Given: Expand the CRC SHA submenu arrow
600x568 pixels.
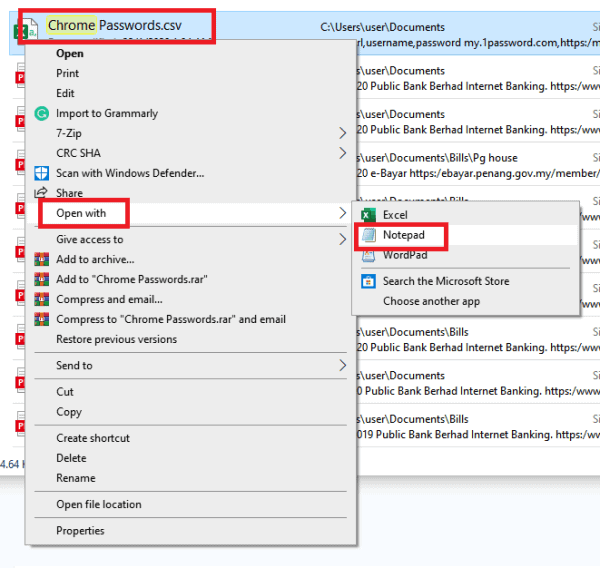Looking at the screenshot, I should tap(342, 153).
